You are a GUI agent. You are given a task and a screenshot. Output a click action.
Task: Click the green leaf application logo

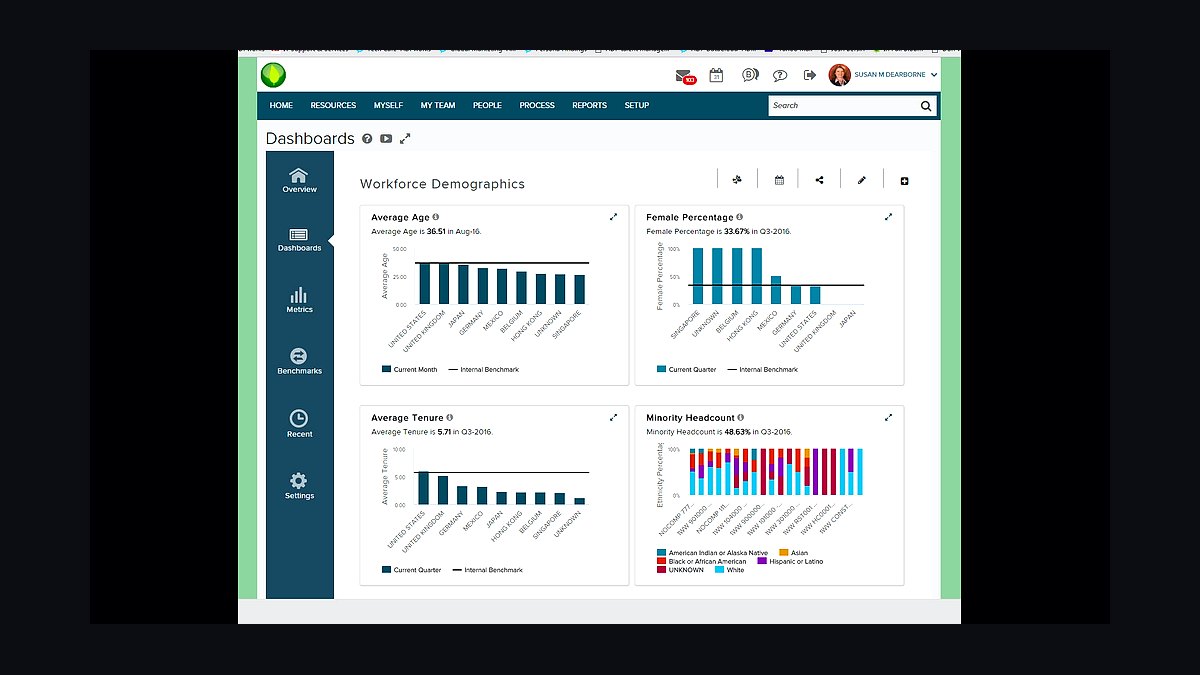pos(273,75)
